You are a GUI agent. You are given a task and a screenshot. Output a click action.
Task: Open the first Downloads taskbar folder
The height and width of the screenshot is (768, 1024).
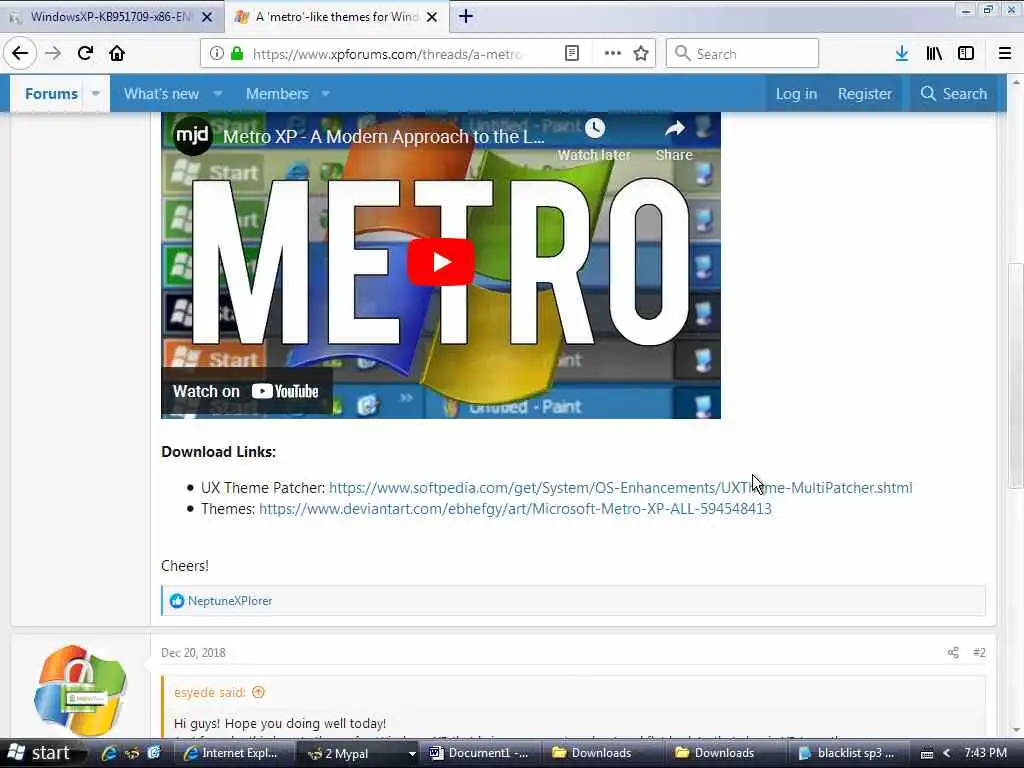pos(601,753)
